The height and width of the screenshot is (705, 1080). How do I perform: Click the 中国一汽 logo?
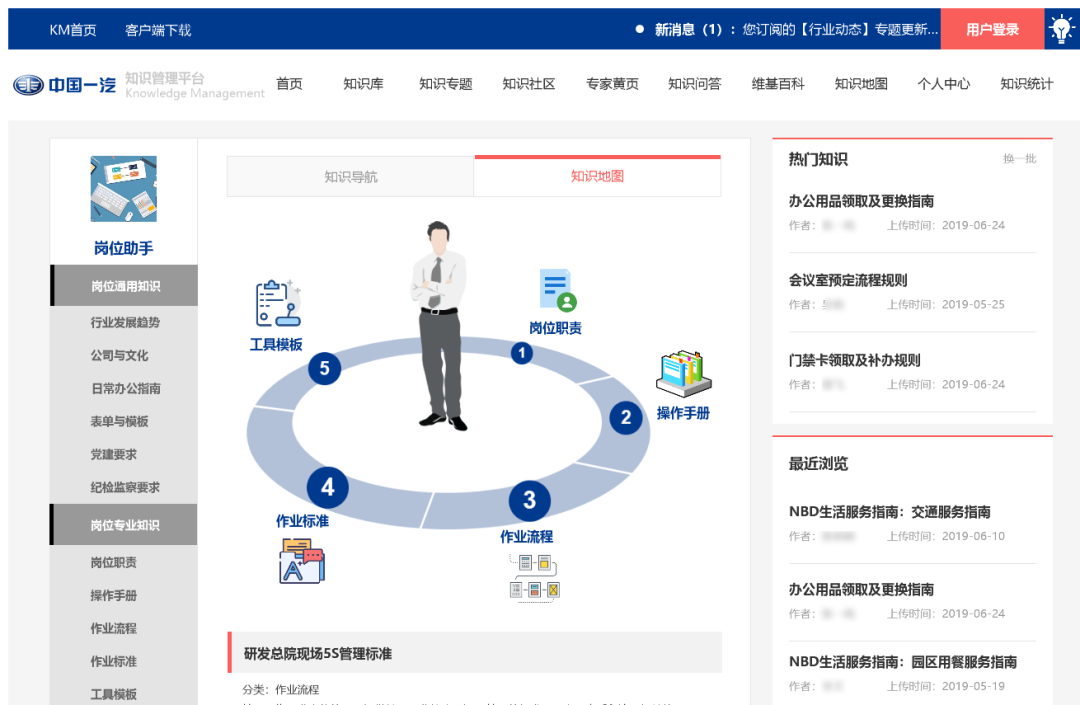64,85
